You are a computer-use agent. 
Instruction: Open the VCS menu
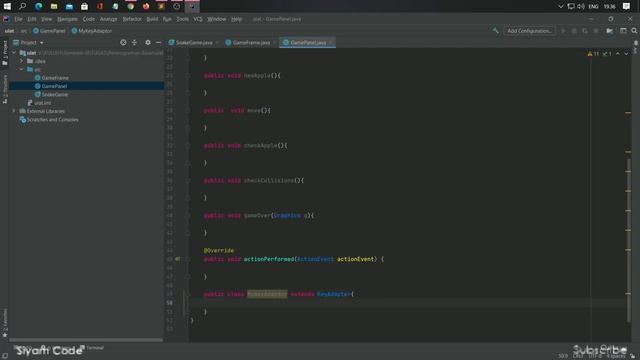pos(198,19)
